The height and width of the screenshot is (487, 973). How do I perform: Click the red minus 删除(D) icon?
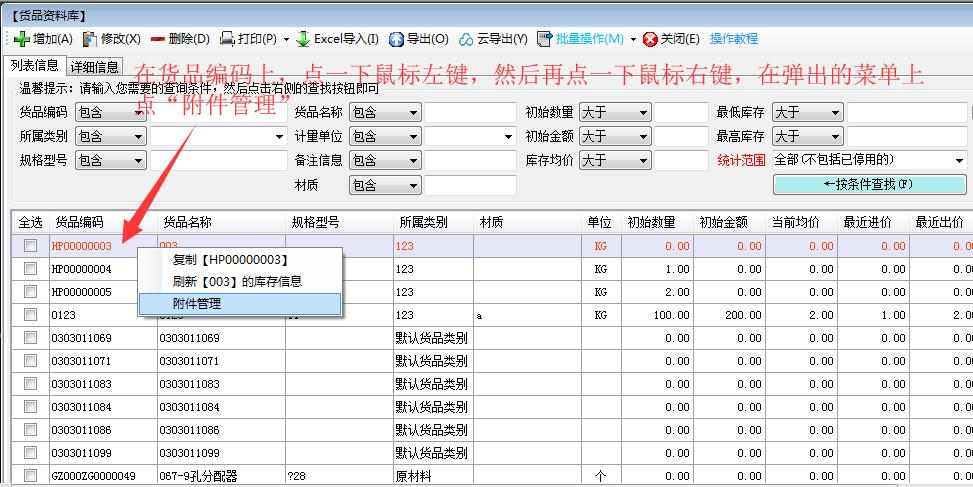(158, 39)
